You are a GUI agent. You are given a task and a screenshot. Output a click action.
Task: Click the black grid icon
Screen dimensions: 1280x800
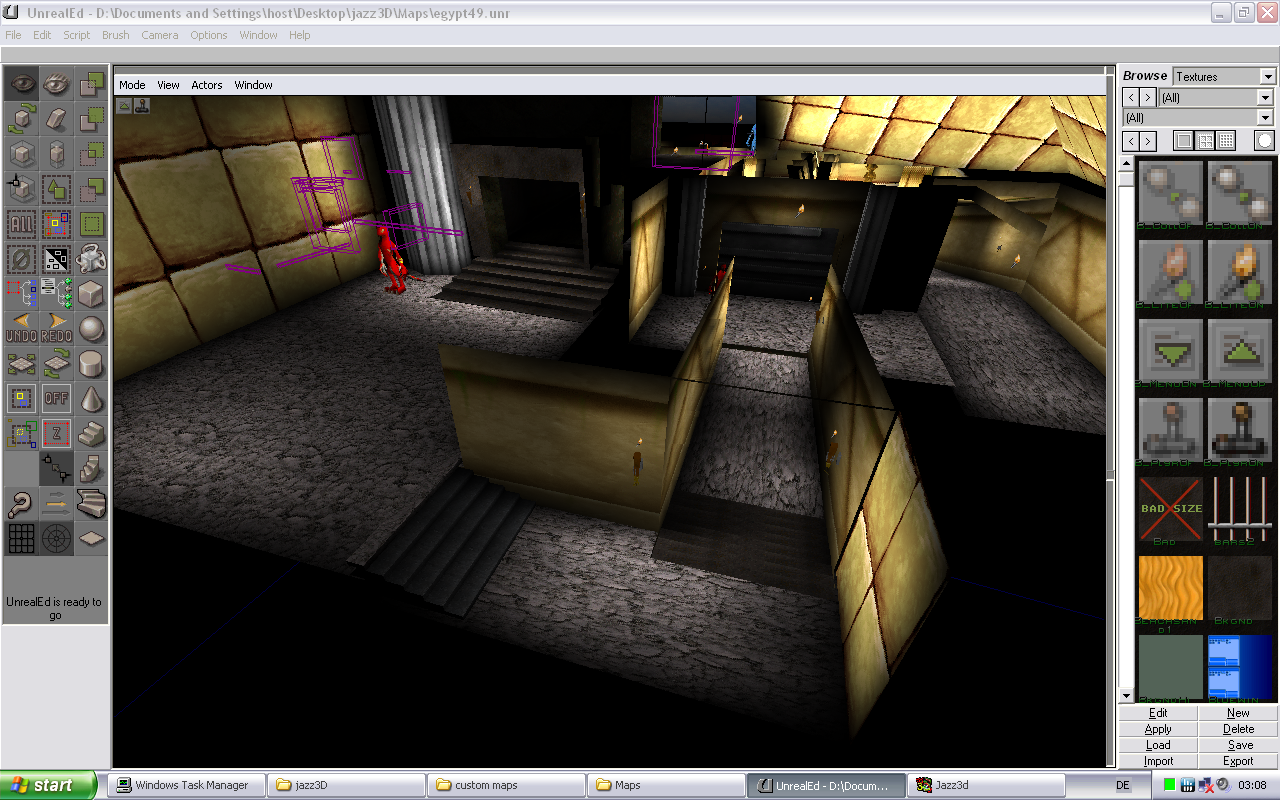[x=22, y=539]
